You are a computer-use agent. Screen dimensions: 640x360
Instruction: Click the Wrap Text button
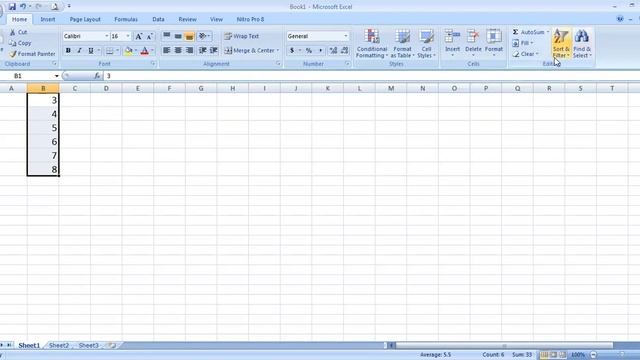(x=242, y=36)
